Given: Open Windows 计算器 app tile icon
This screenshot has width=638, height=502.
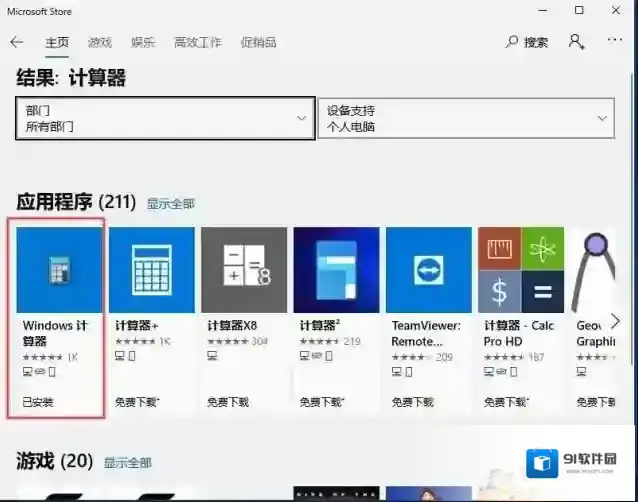Looking at the screenshot, I should (60, 270).
